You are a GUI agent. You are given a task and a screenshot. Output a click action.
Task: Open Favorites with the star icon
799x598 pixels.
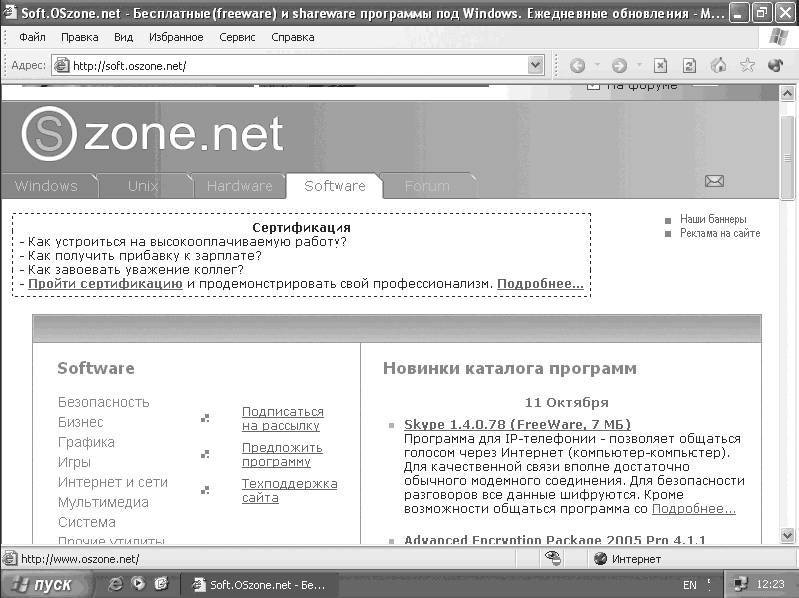[748, 65]
